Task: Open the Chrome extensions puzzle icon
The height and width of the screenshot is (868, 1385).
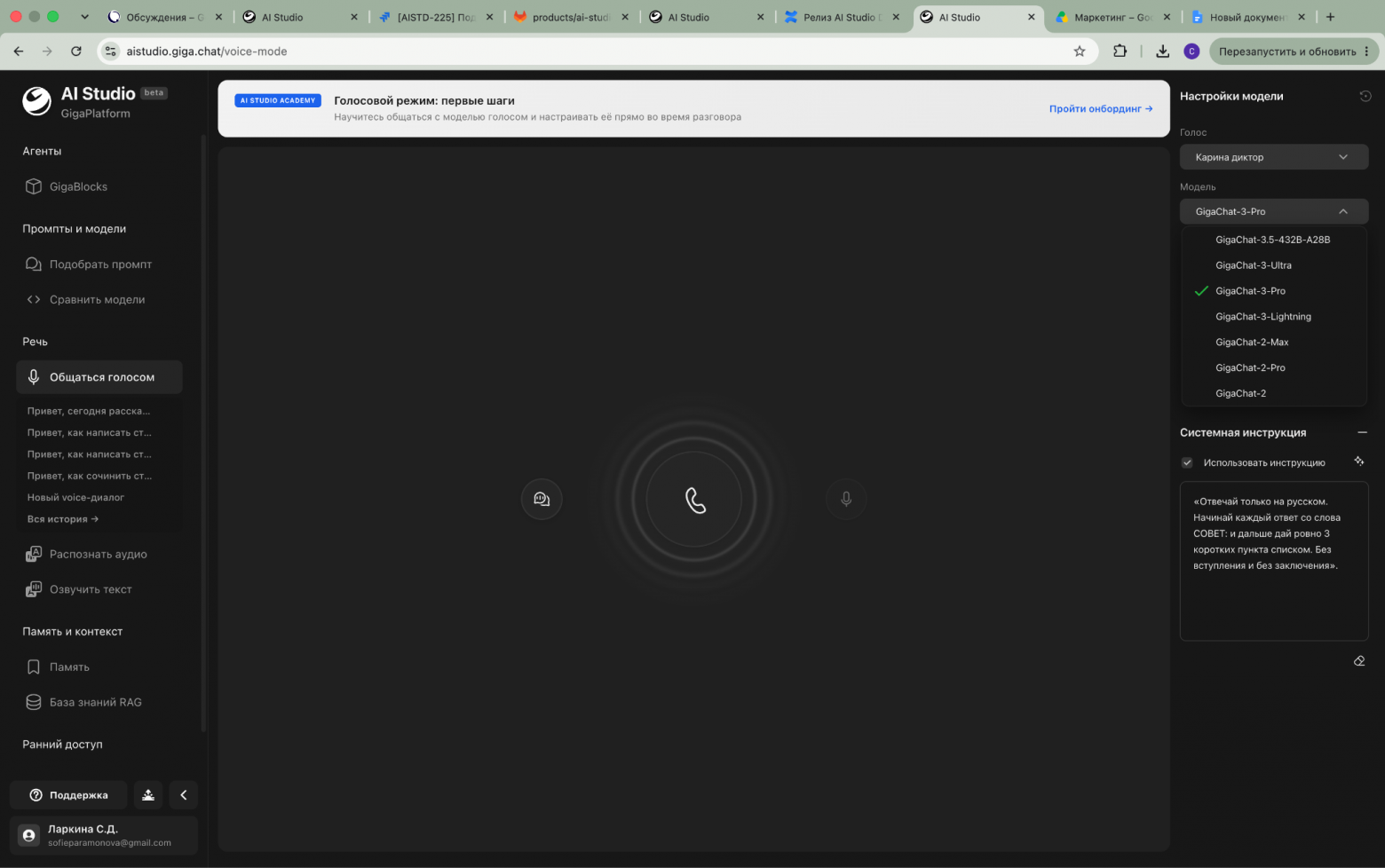Action: (1120, 51)
